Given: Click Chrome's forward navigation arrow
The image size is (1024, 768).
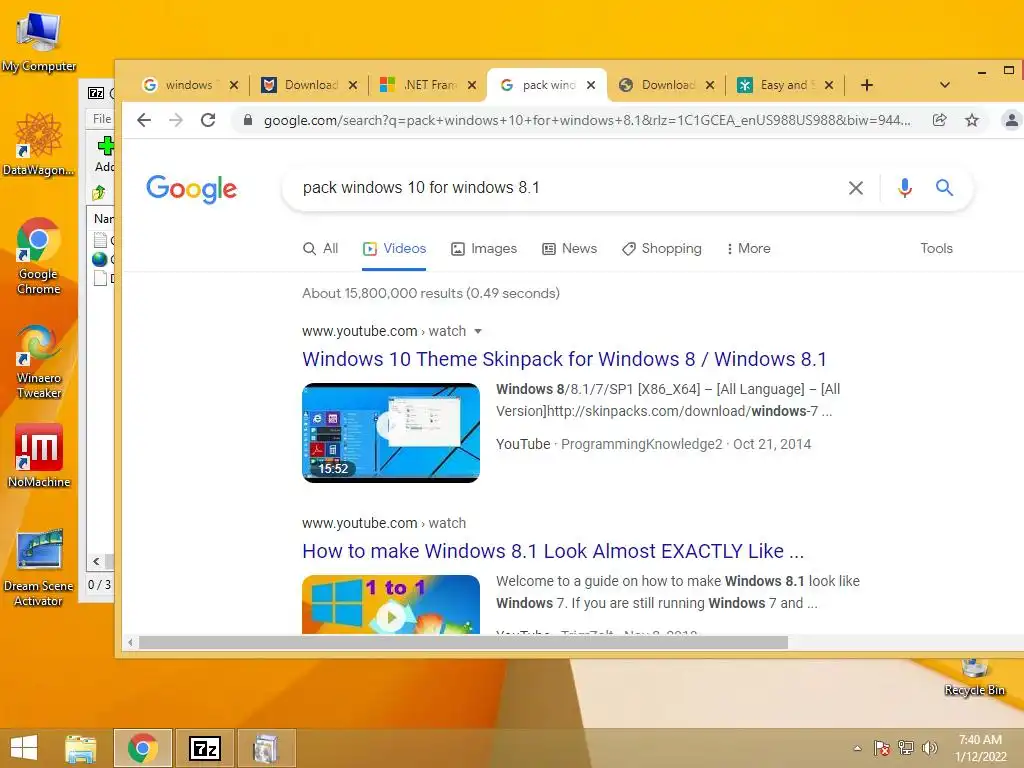Looking at the screenshot, I should click(x=176, y=120).
